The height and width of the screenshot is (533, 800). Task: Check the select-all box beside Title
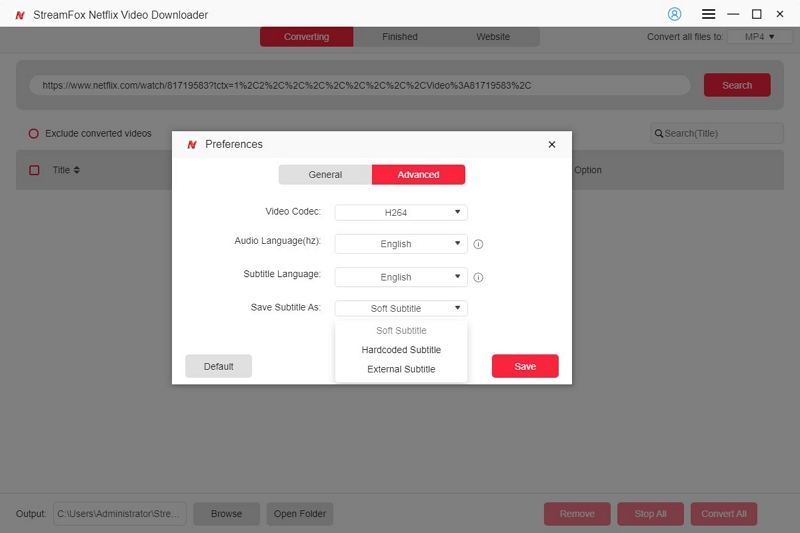click(x=34, y=170)
